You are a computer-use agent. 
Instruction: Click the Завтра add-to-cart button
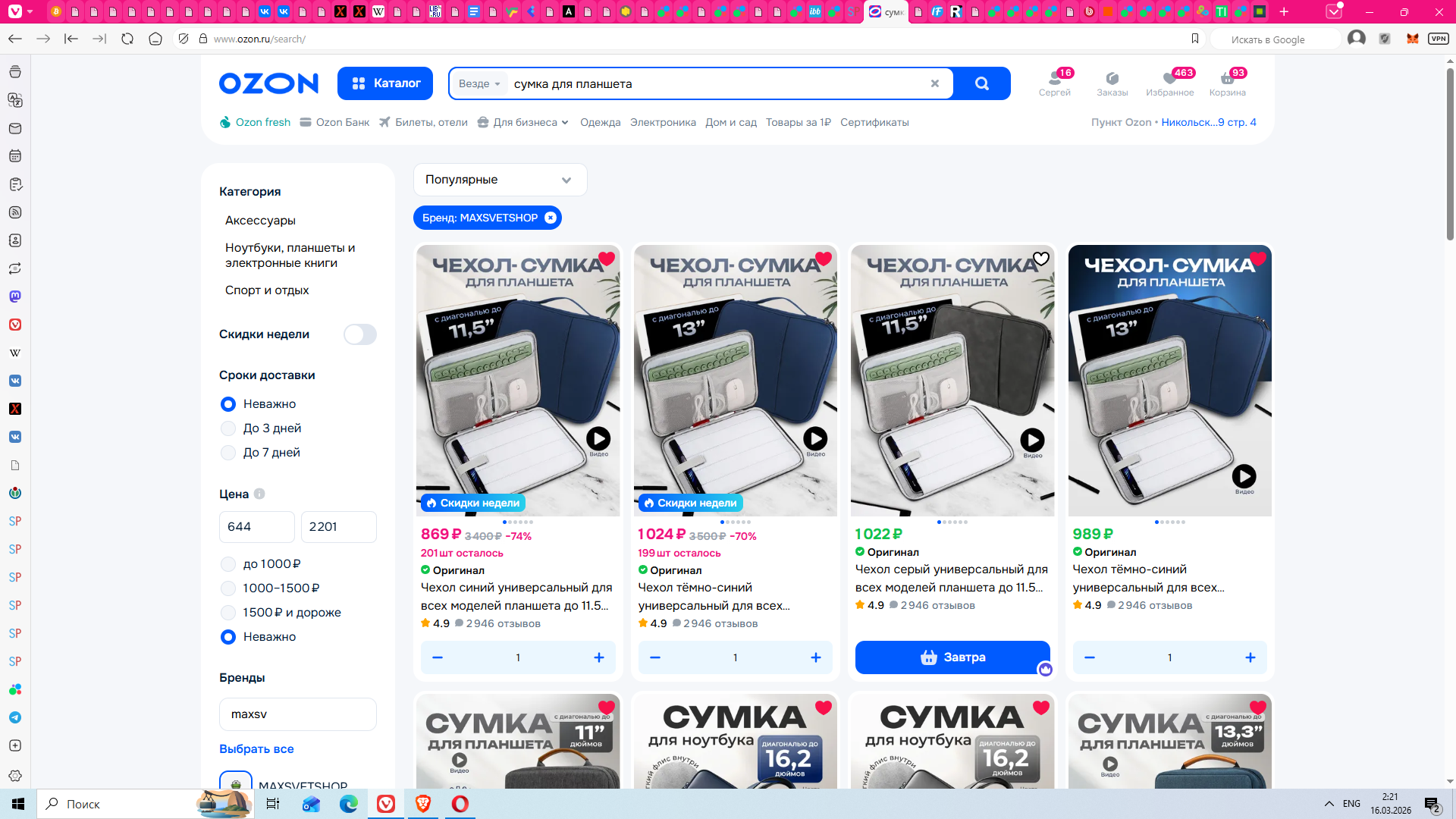[x=952, y=657]
